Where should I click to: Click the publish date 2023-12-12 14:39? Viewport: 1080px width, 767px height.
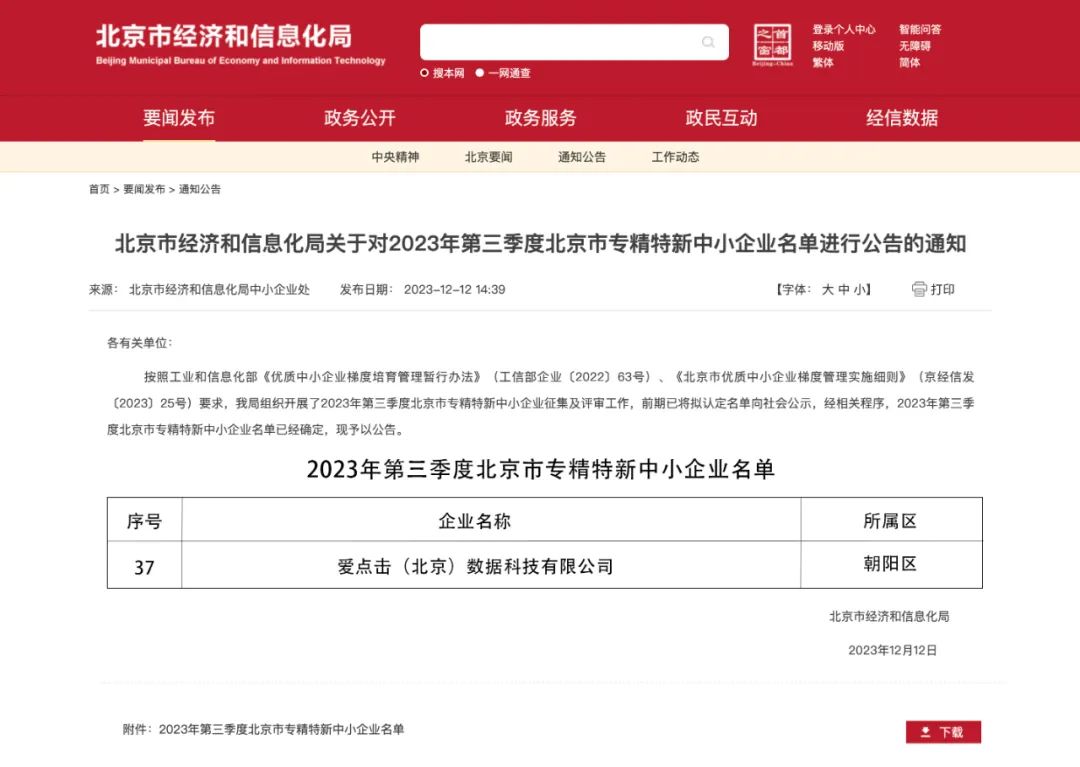tap(455, 290)
